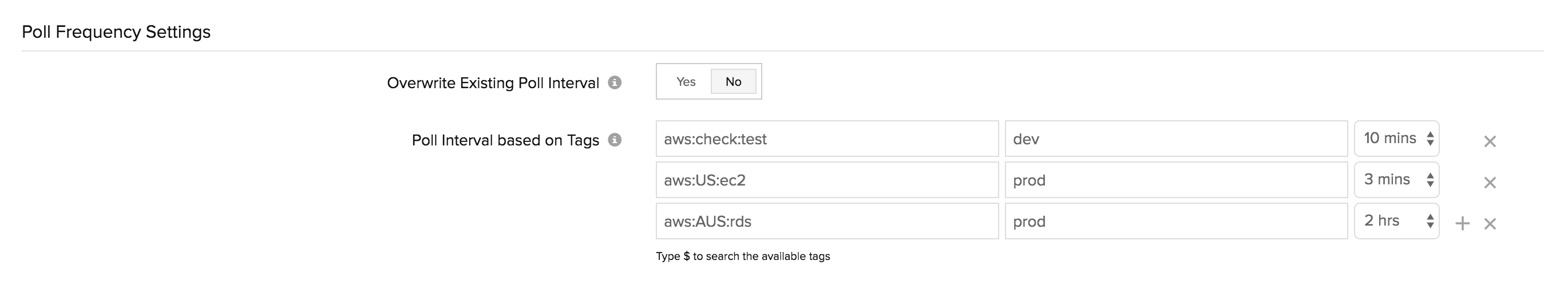Click info icon beside Poll Interval based on Tags
1568x284 pixels.
(x=615, y=140)
